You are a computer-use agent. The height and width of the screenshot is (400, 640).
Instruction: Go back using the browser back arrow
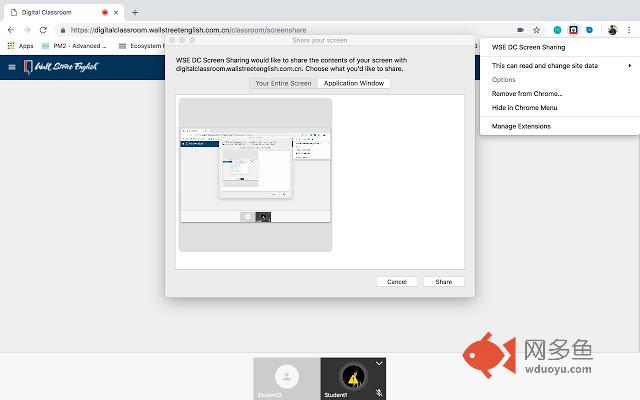[x=11, y=30]
